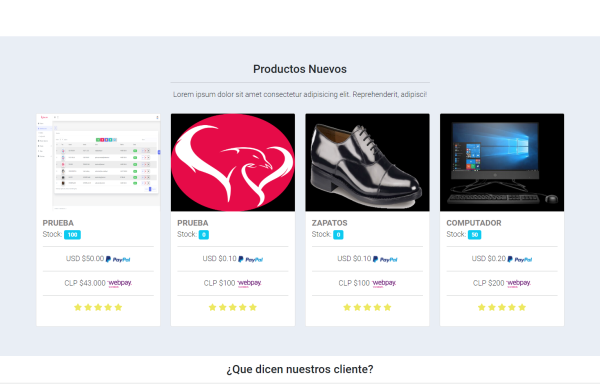Click the PayPal logo next to USD $0.20
The height and width of the screenshot is (389, 600).
[520, 259]
